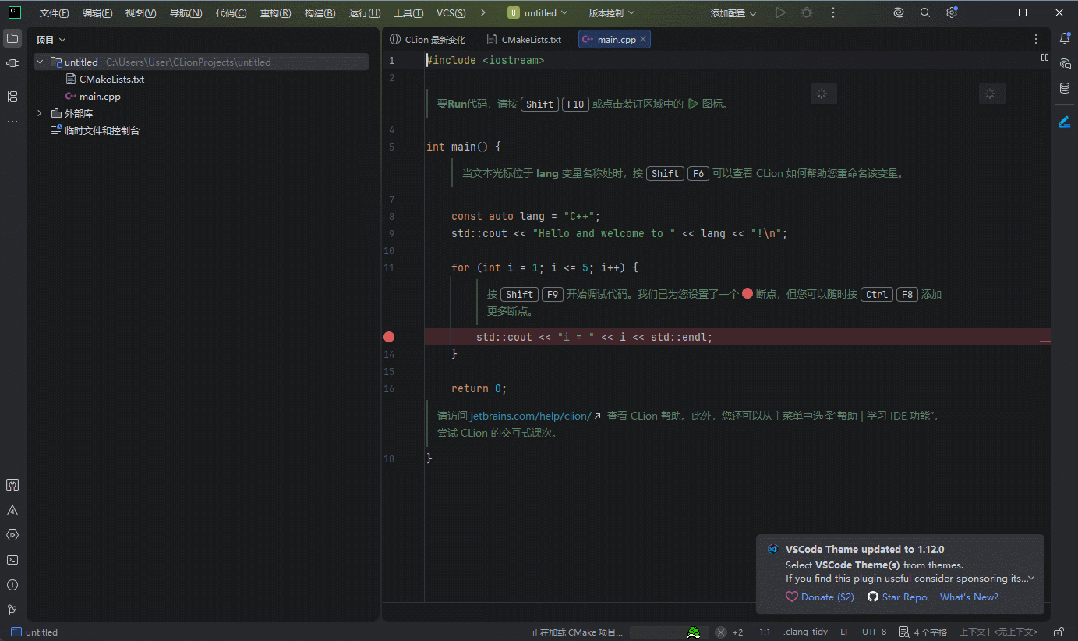This screenshot has width=1078, height=641.
Task: Open the Structure tool window icon
Action: [x=13, y=96]
